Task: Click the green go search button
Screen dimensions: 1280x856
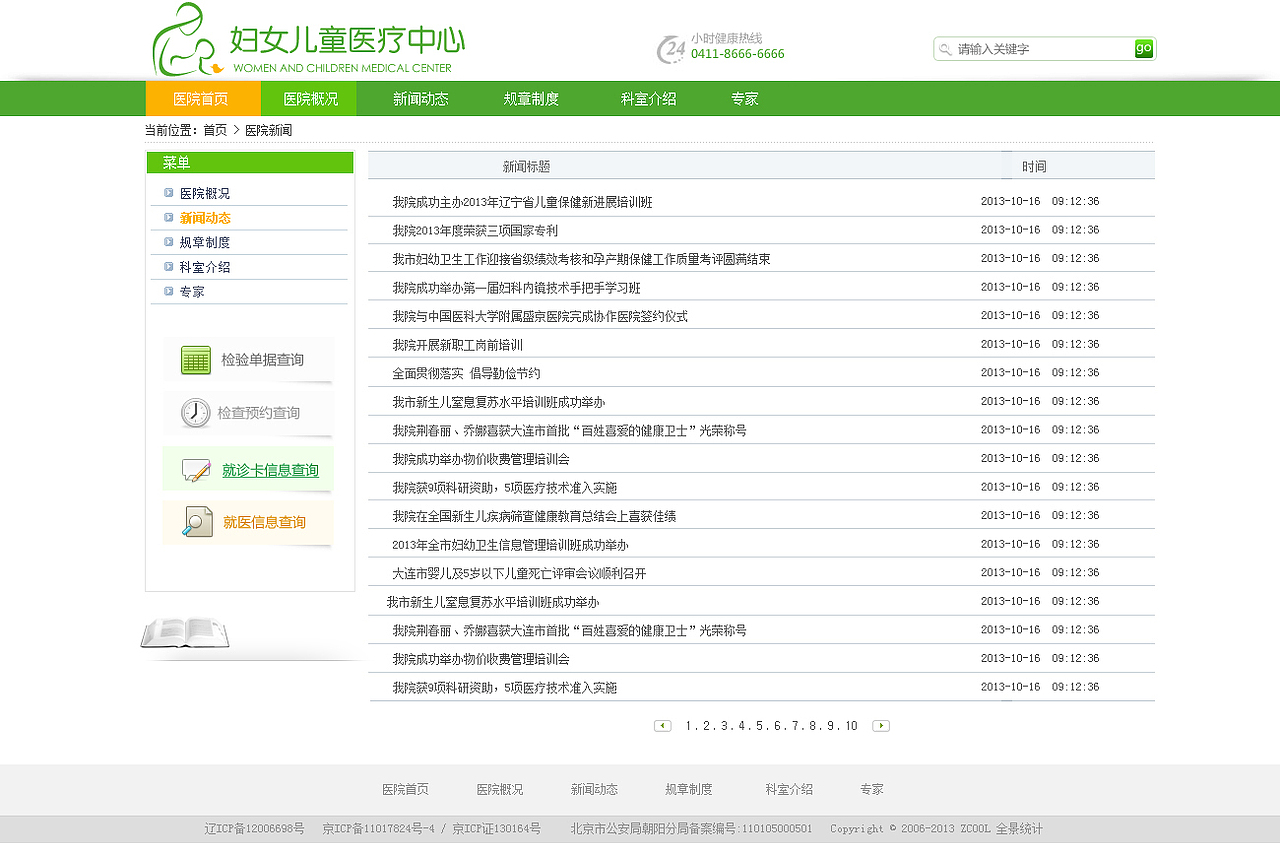Action: pyautogui.click(x=1142, y=48)
